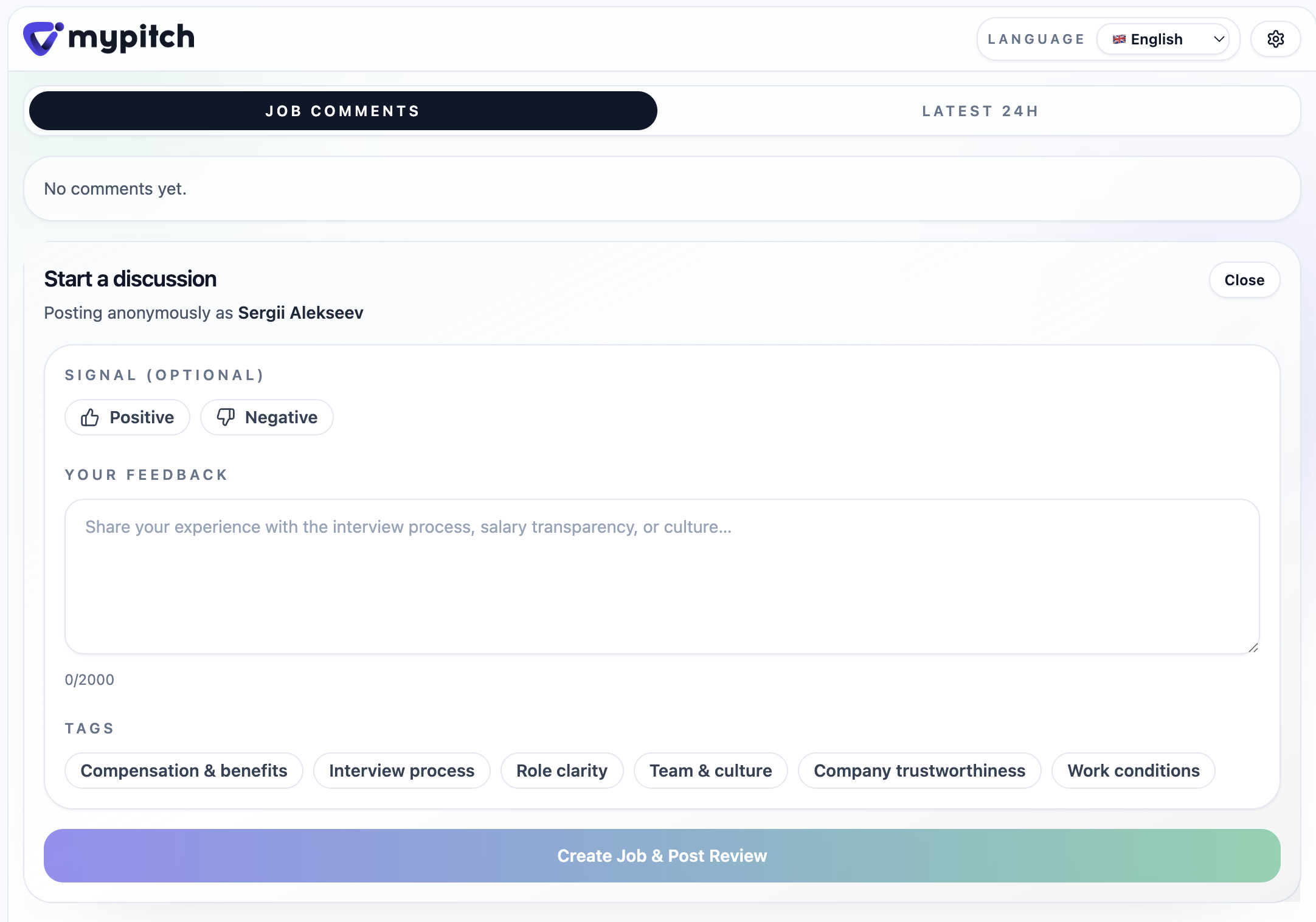Viewport: 1316px width, 922px height.
Task: Select the Role clarity tag
Action: click(x=561, y=771)
